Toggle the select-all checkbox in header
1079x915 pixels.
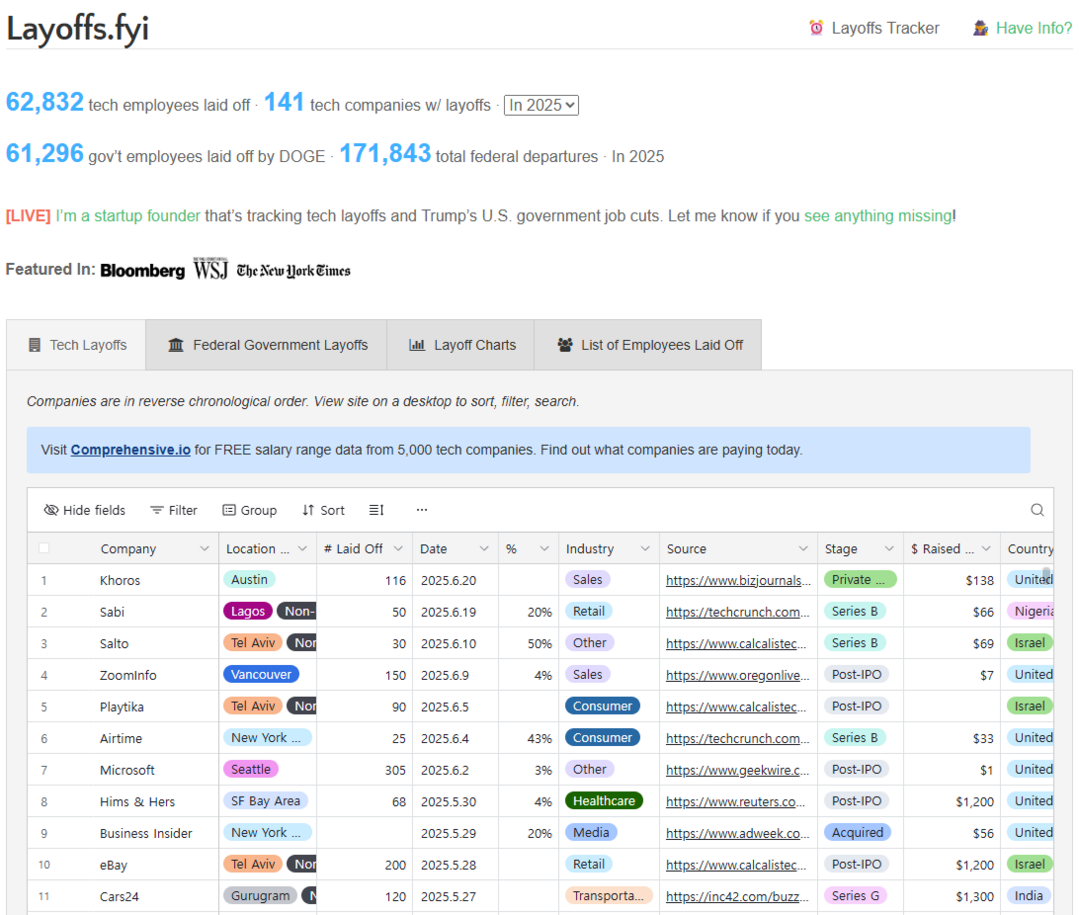point(44,548)
